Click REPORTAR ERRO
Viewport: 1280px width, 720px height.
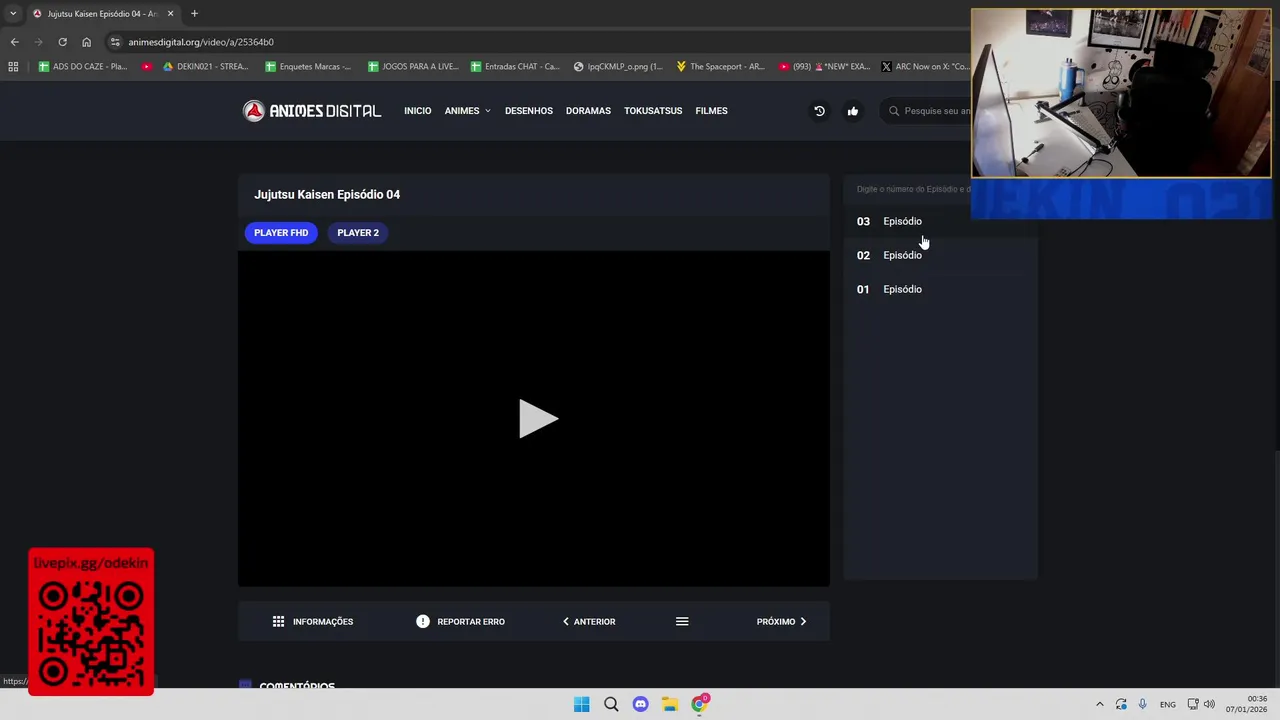point(461,621)
